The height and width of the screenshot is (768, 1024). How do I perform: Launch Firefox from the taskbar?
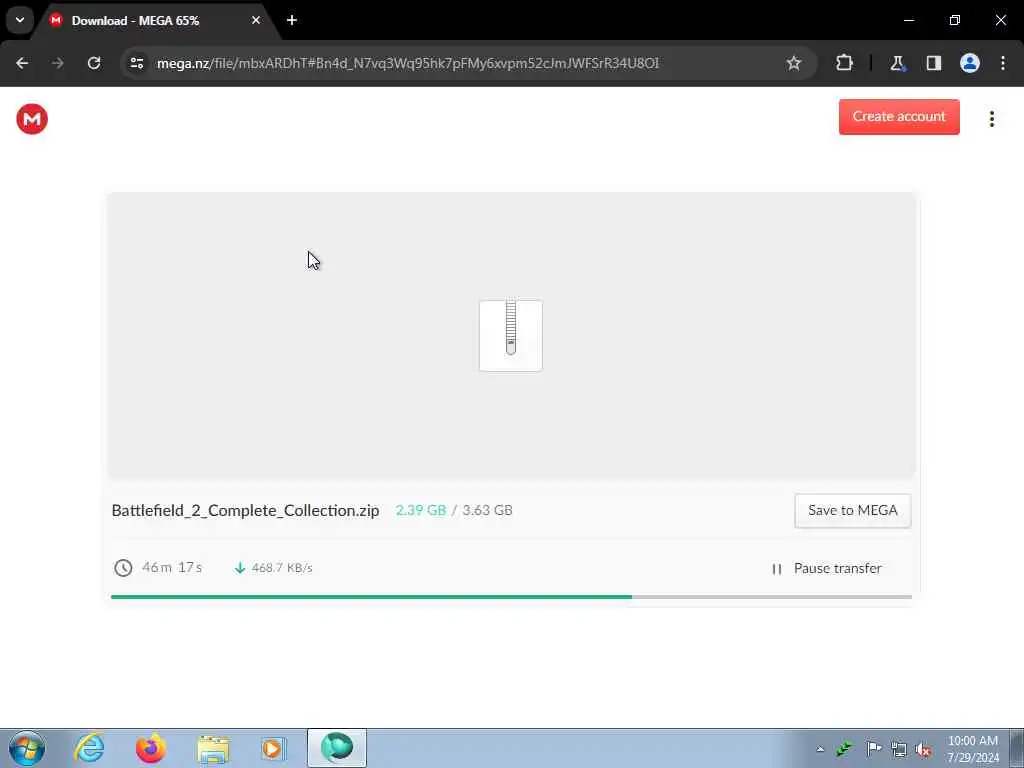[x=151, y=748]
